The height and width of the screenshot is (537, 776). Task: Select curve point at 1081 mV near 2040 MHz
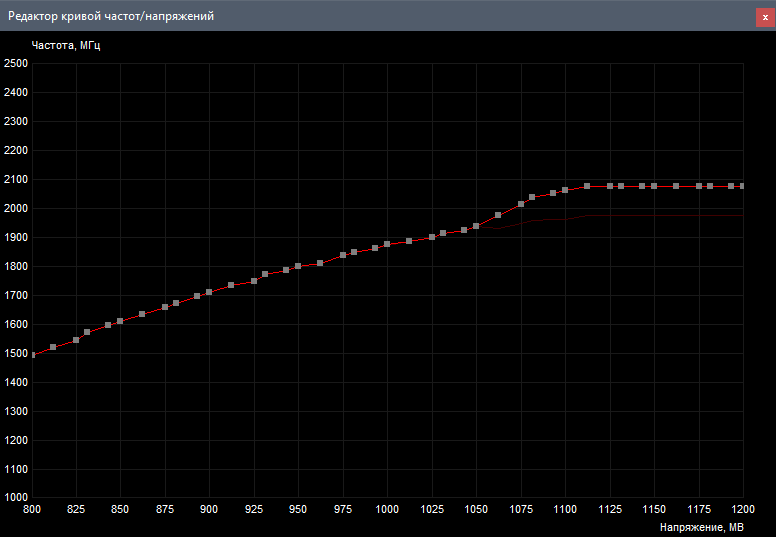coord(532,197)
